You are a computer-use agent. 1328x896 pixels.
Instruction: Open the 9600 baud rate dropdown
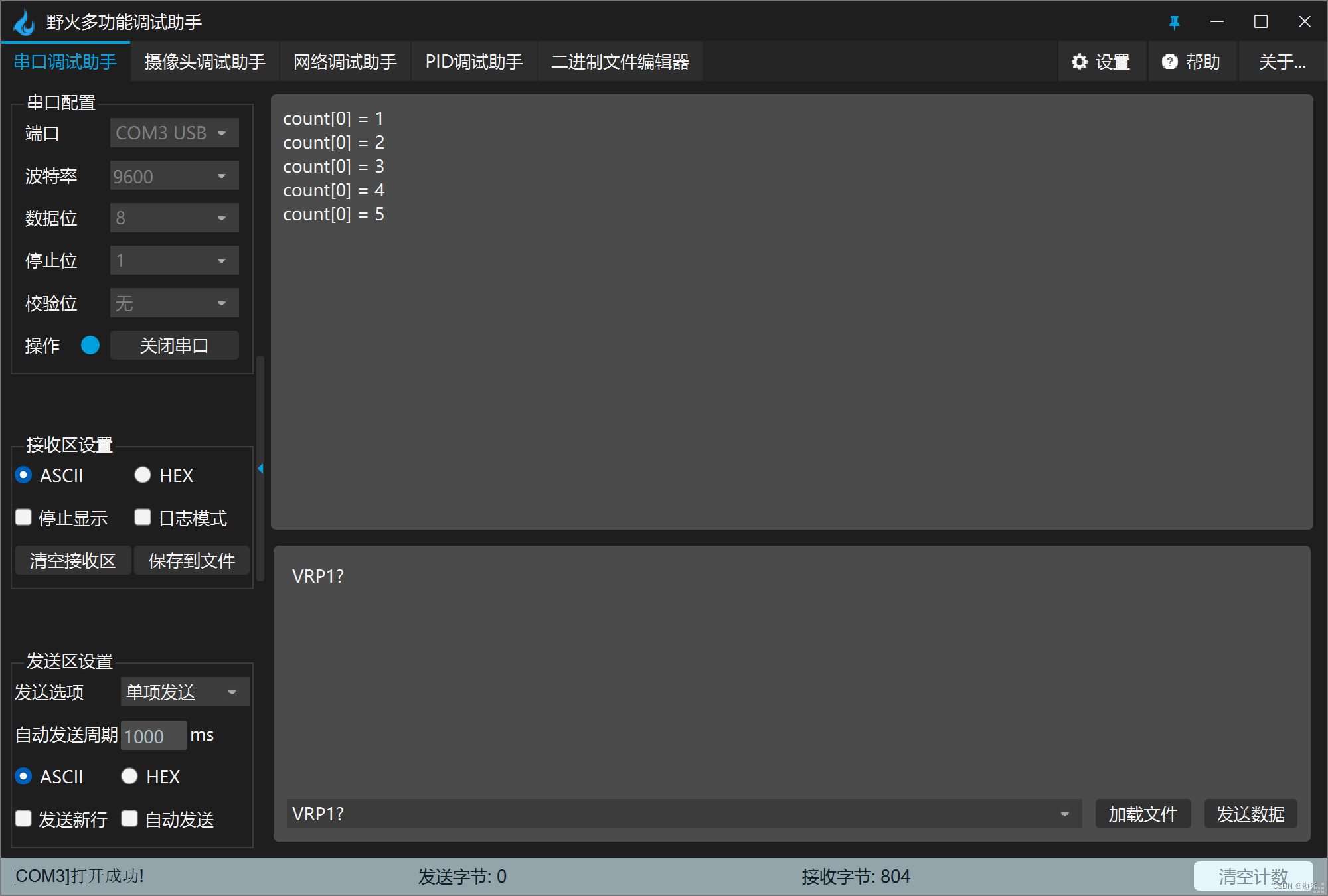pos(174,176)
